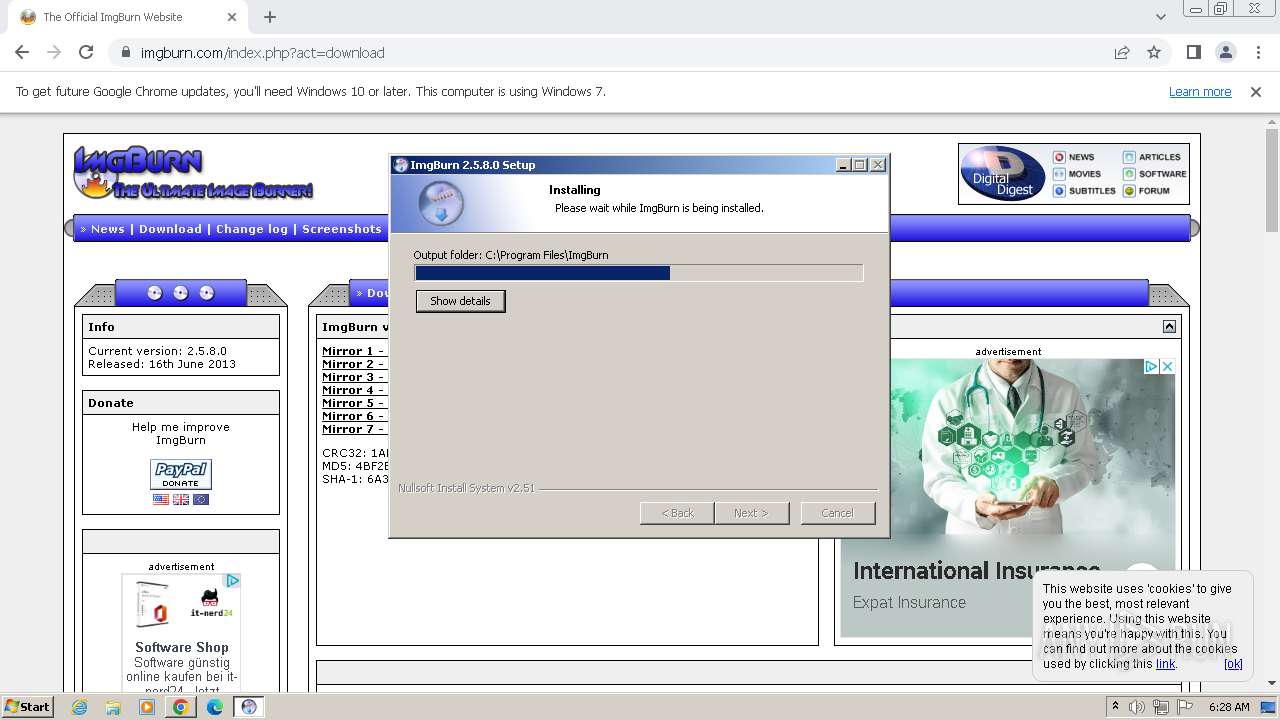Viewport: 1280px width, 720px height.
Task: Open the Digital Digest MOVIES link
Action: tap(1084, 174)
